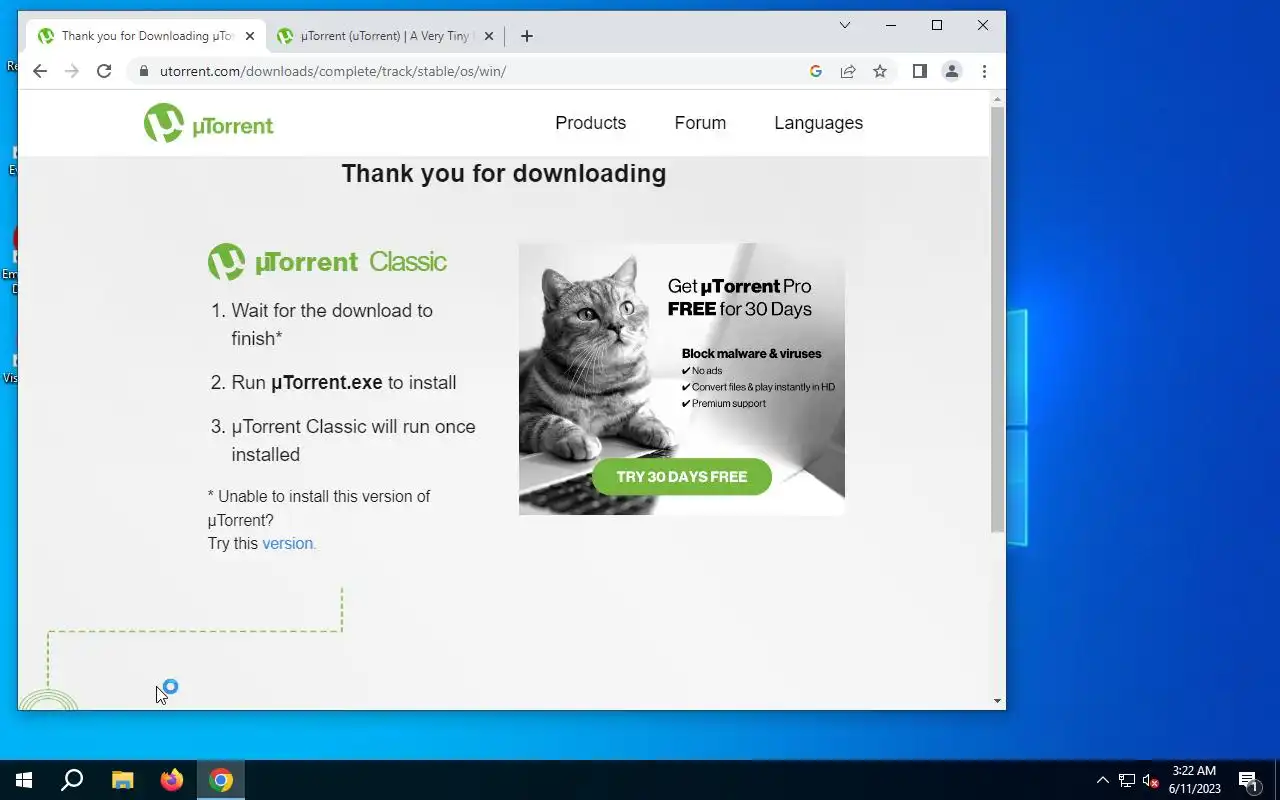The width and height of the screenshot is (1280, 800).
Task: Click the page vertical scrollbar thumb
Action: point(997,318)
